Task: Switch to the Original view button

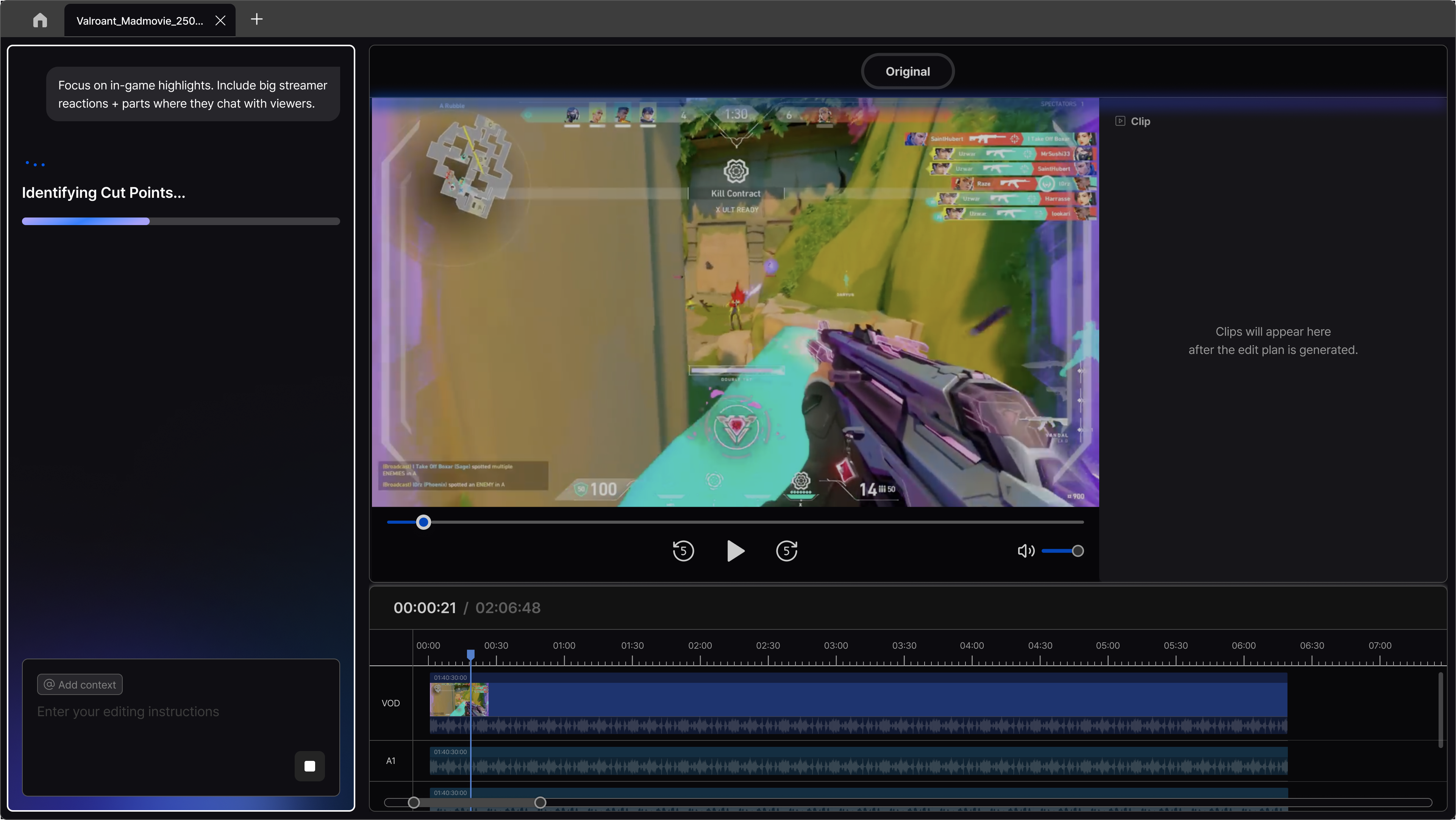Action: [907, 71]
